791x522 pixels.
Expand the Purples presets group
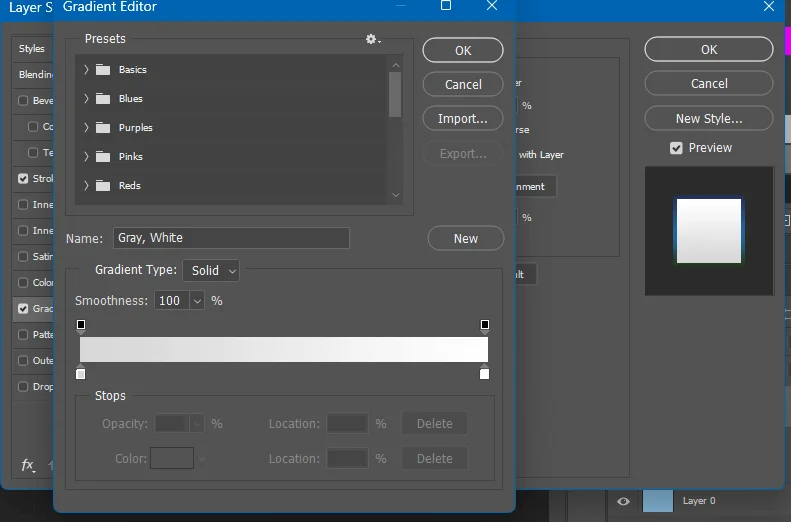pos(86,128)
